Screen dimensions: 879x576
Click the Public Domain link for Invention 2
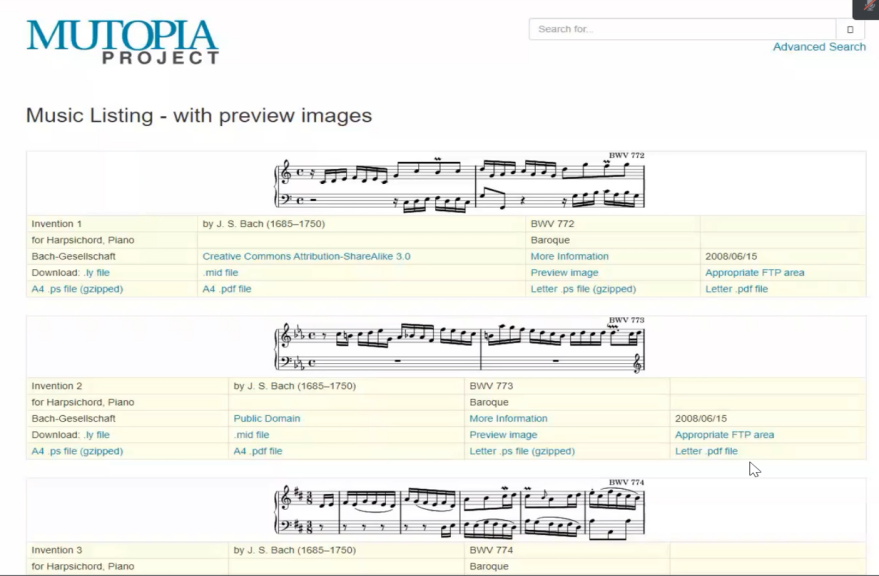pyautogui.click(x=266, y=419)
